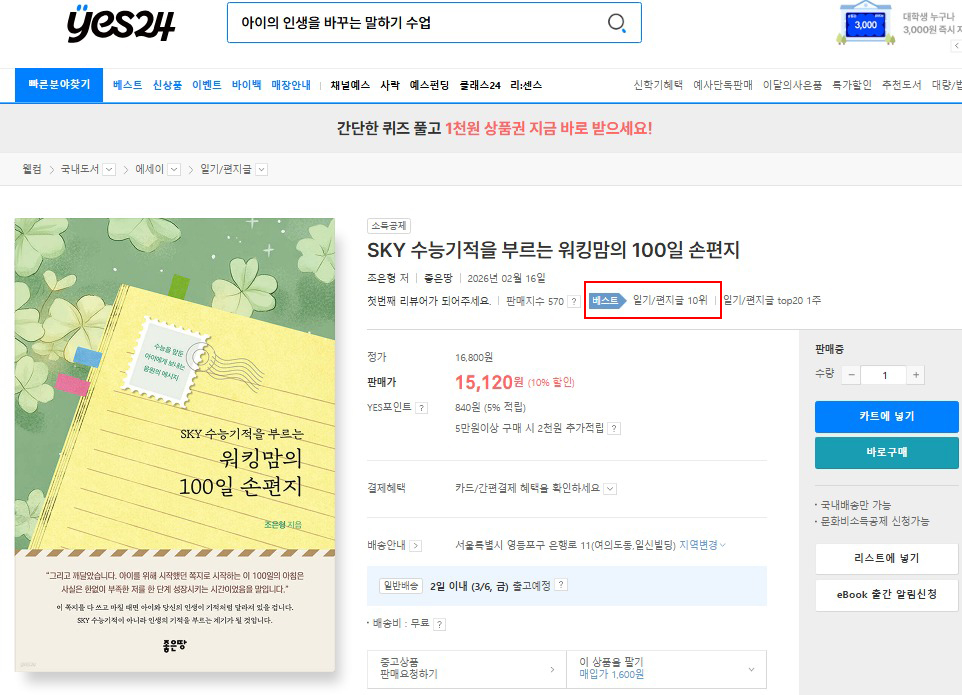Decrease quantity with the minus button
Viewport: 962px width, 695px height.
click(x=850, y=375)
